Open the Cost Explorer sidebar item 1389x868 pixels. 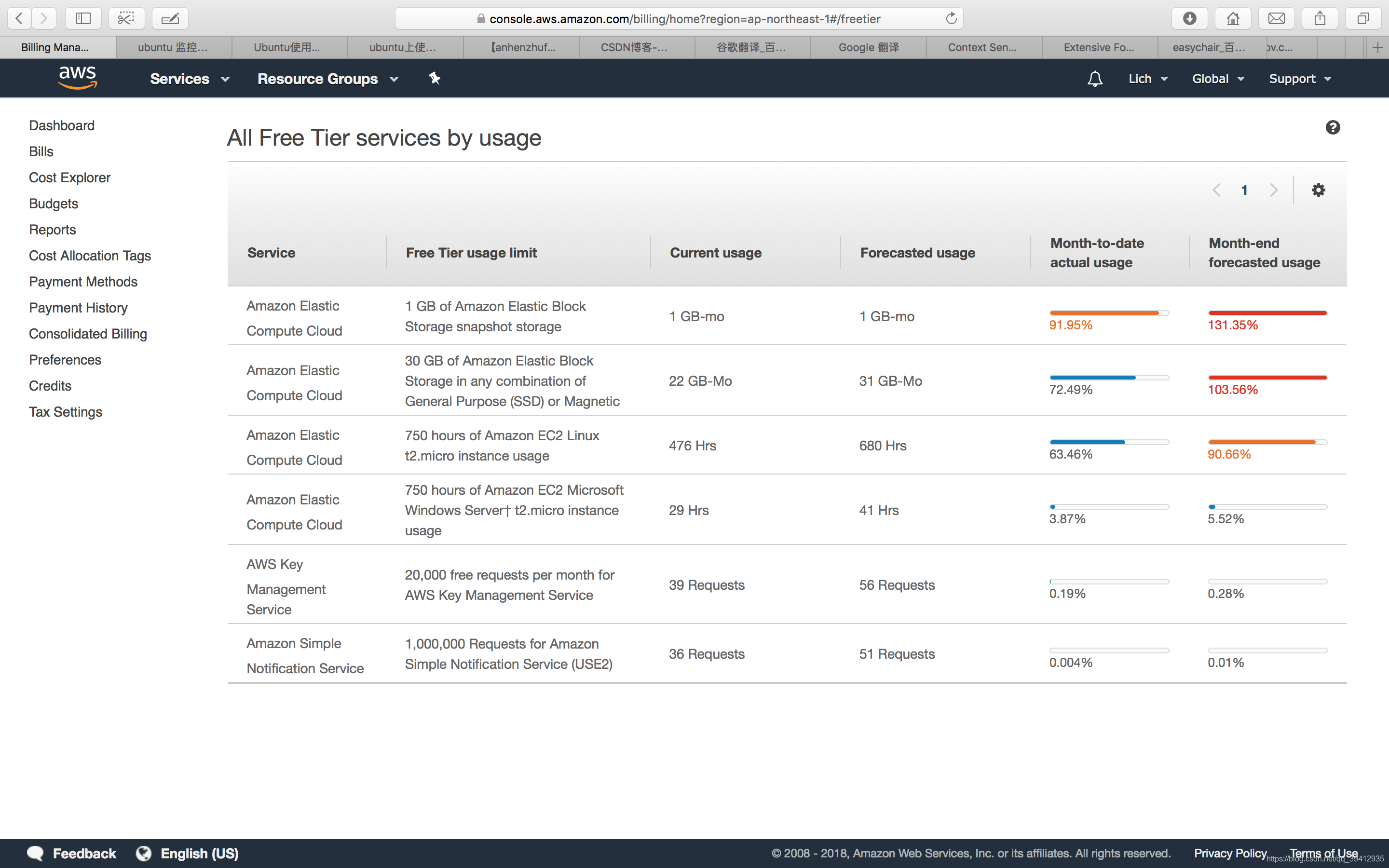coord(69,177)
